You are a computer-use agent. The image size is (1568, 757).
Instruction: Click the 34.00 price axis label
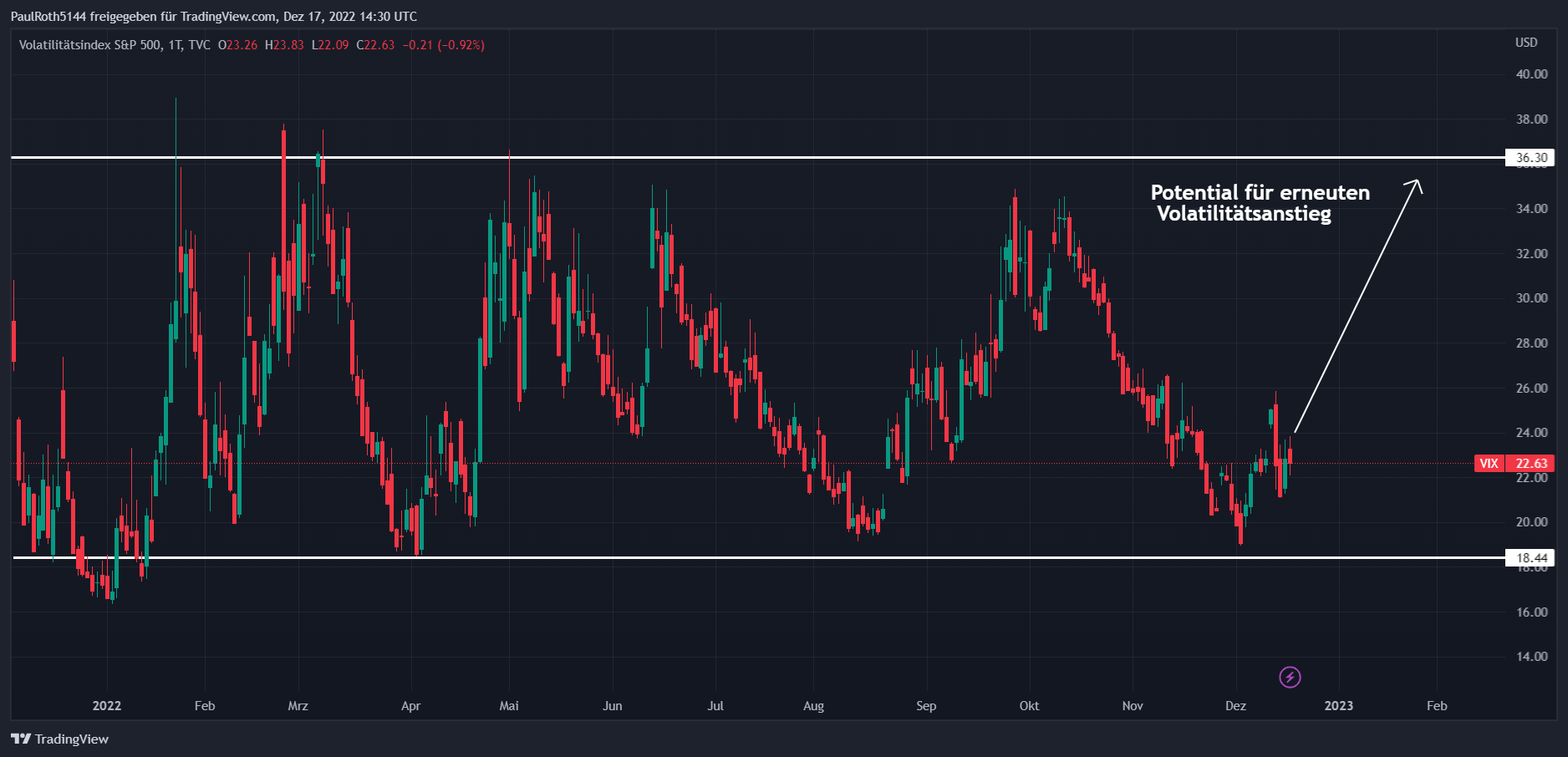coord(1531,209)
